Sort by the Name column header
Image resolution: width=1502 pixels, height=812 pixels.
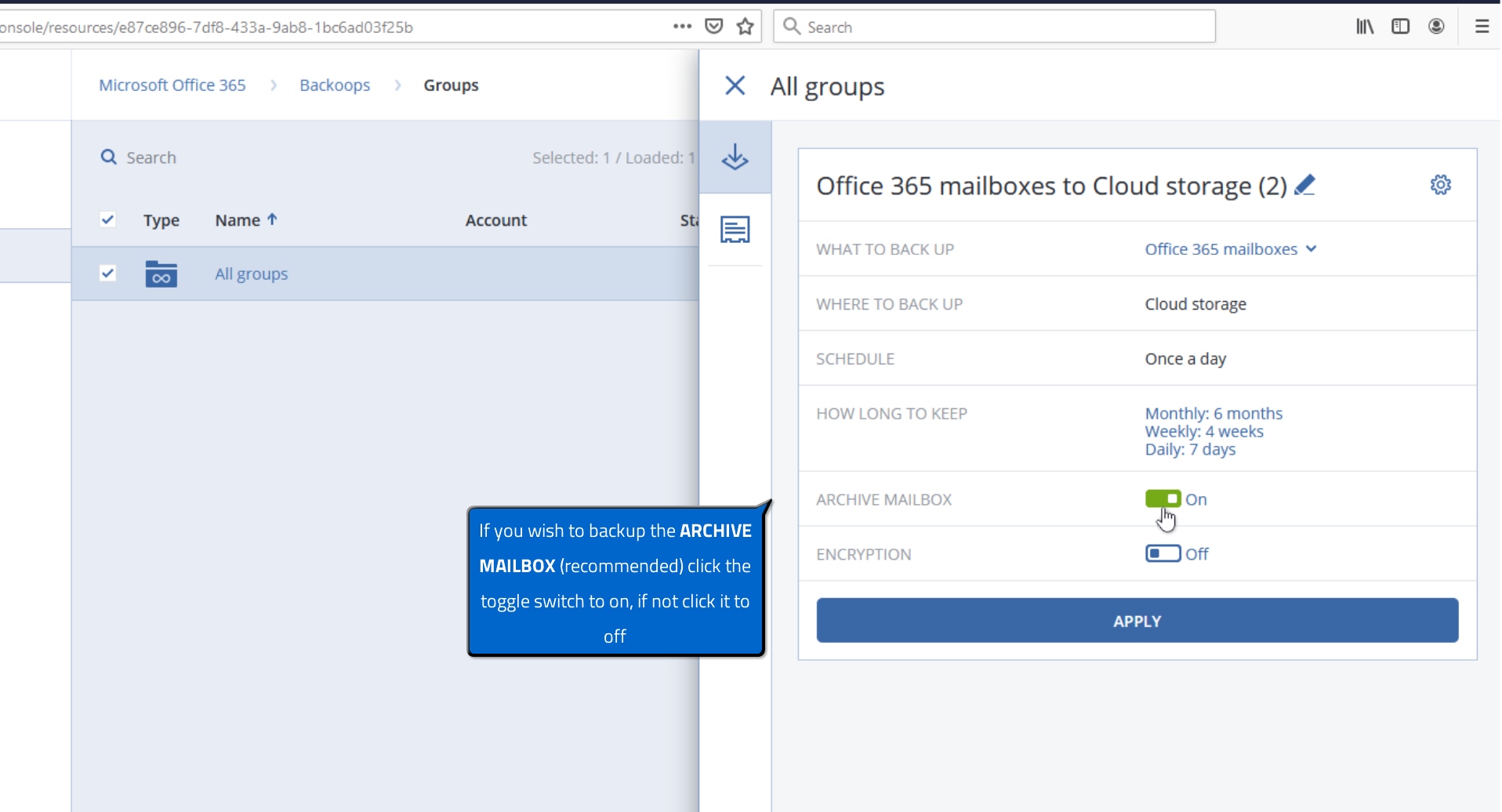pos(238,220)
